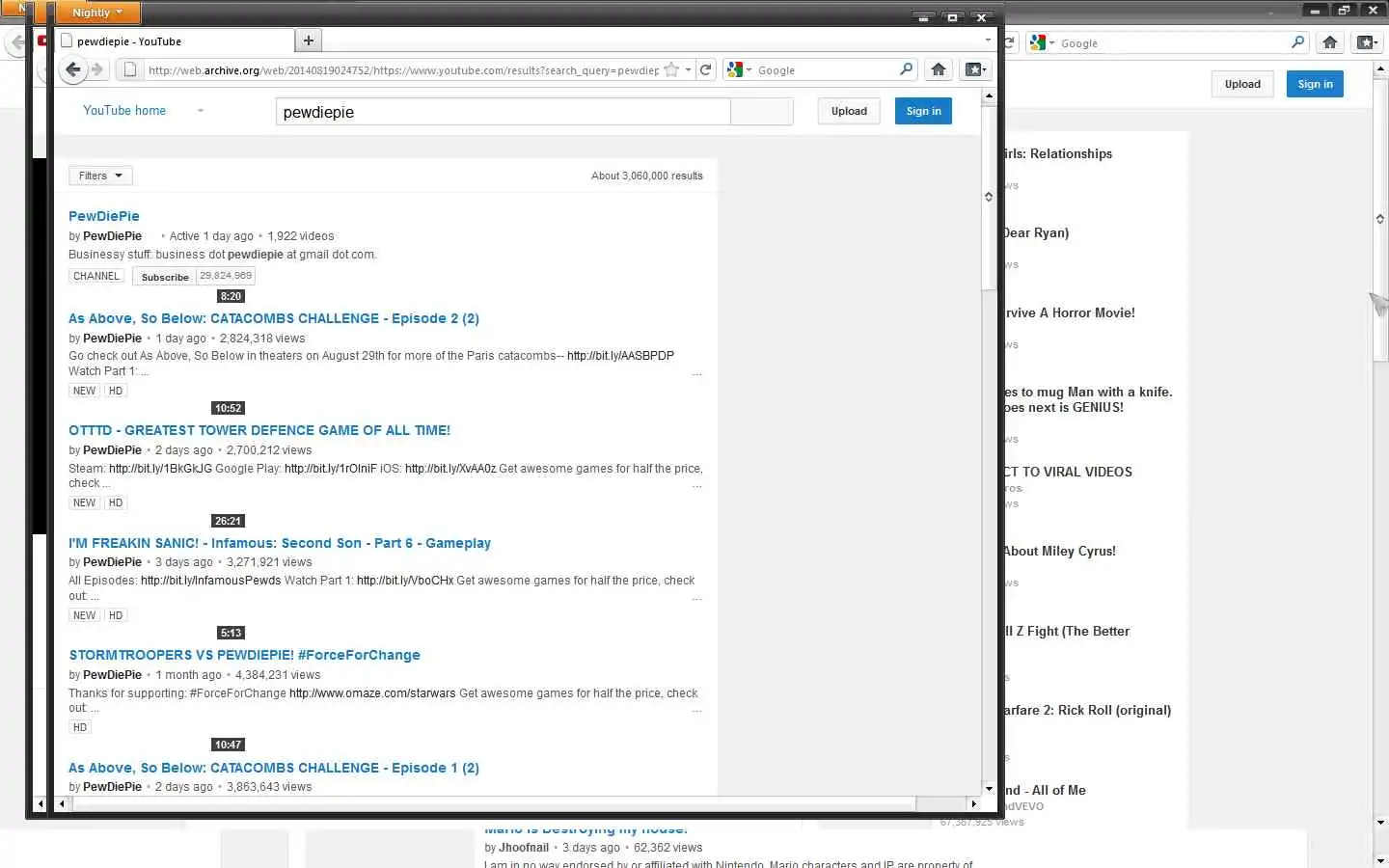The height and width of the screenshot is (868, 1389).
Task: Click the bit.ly/AASBPDP link
Action: (620, 356)
